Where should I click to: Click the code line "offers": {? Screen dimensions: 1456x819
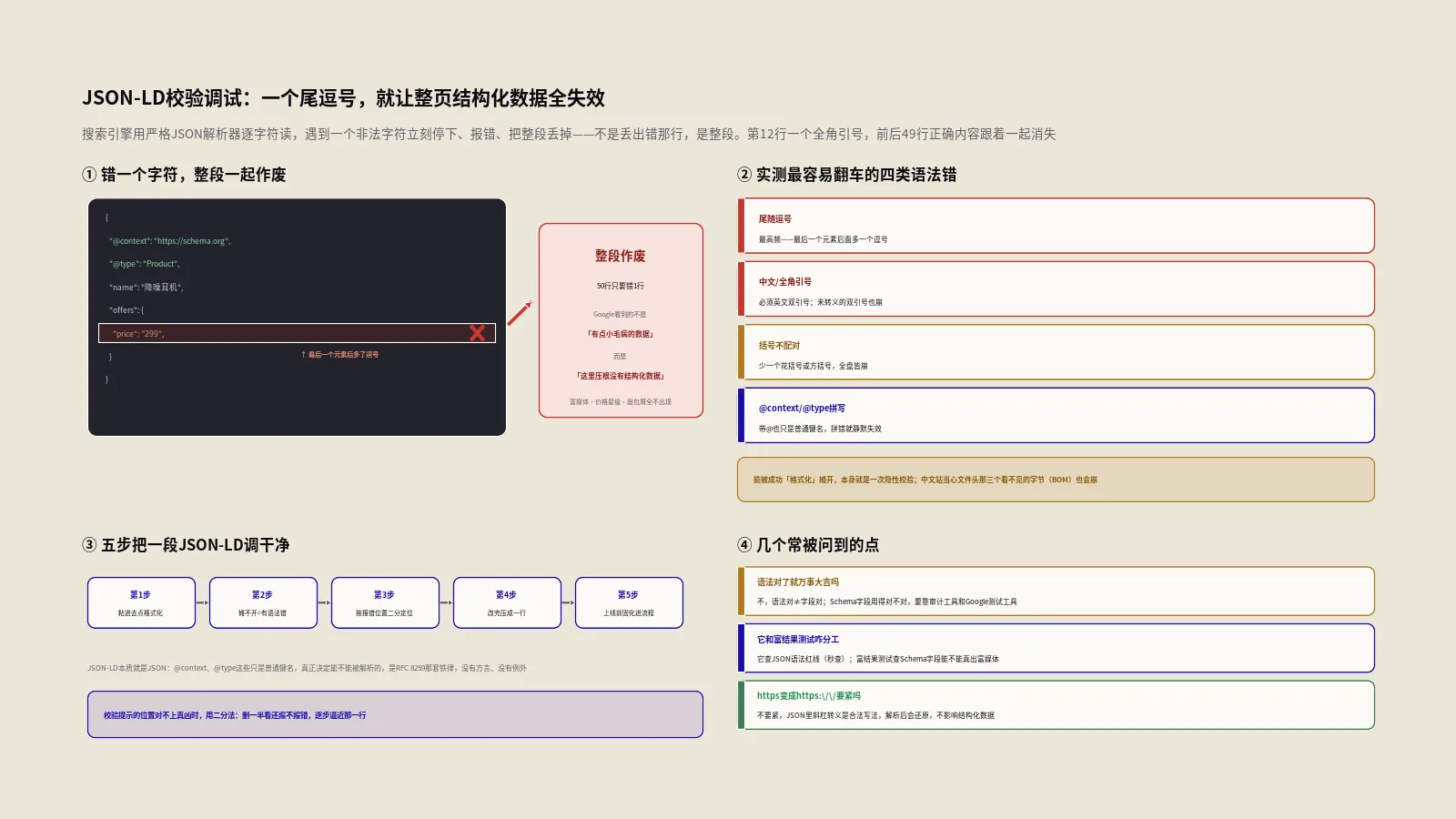click(126, 310)
